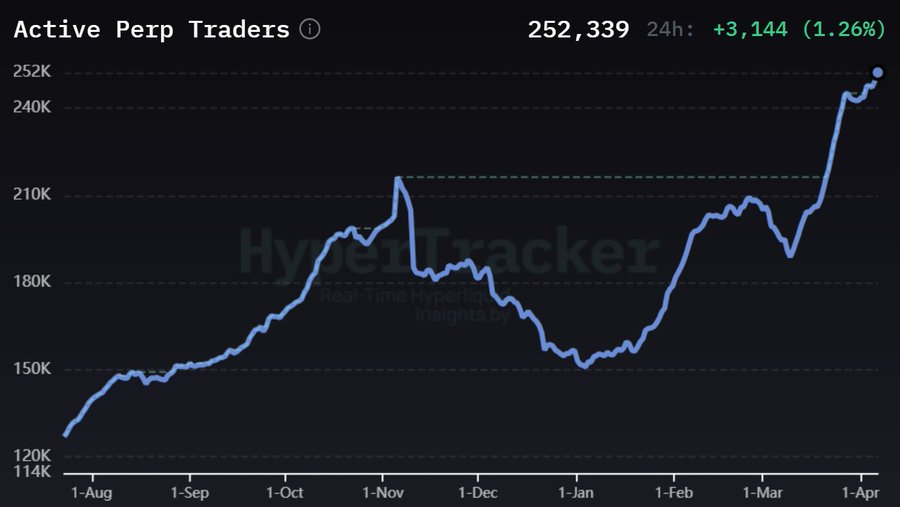Click the 252K label on the y-axis
Image resolution: width=900 pixels, height=507 pixels.
tap(32, 72)
